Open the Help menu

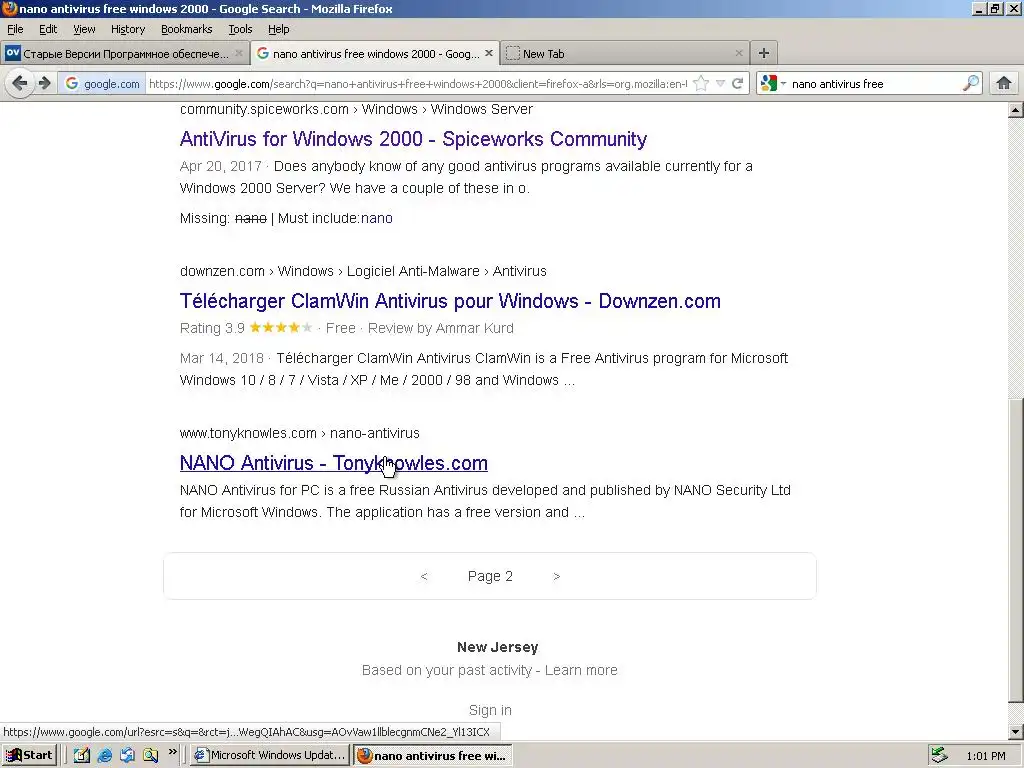pos(279,29)
